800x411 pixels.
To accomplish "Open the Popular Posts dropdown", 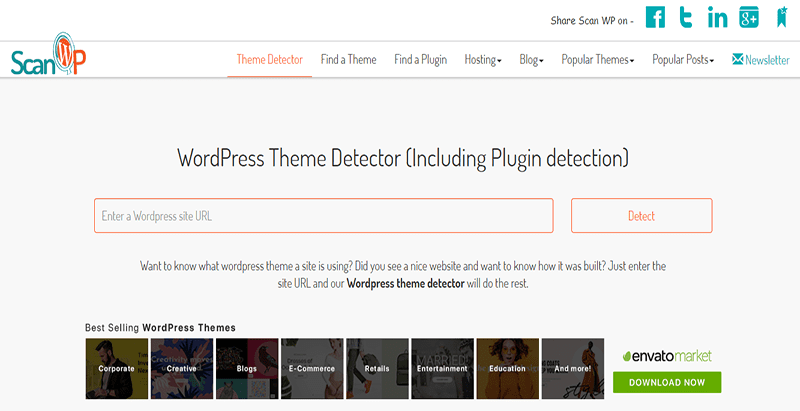I will (683, 60).
